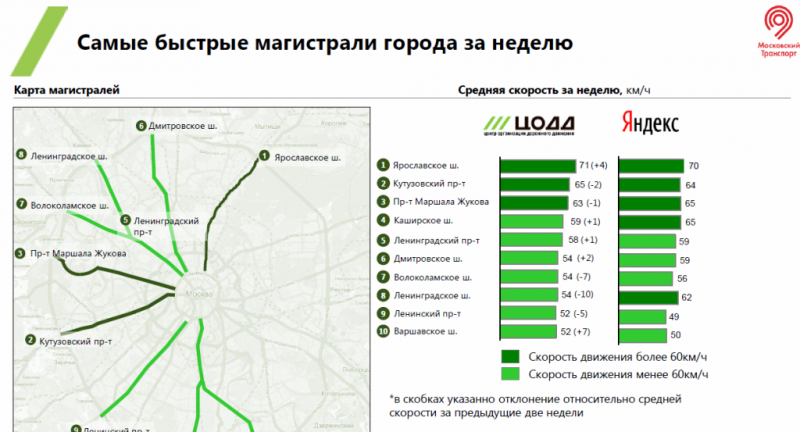Viewport: 800px width, 432px height.
Task: Select the number 7 circle beside Волоколамское ш. in the list
Action: pyautogui.click(x=383, y=277)
